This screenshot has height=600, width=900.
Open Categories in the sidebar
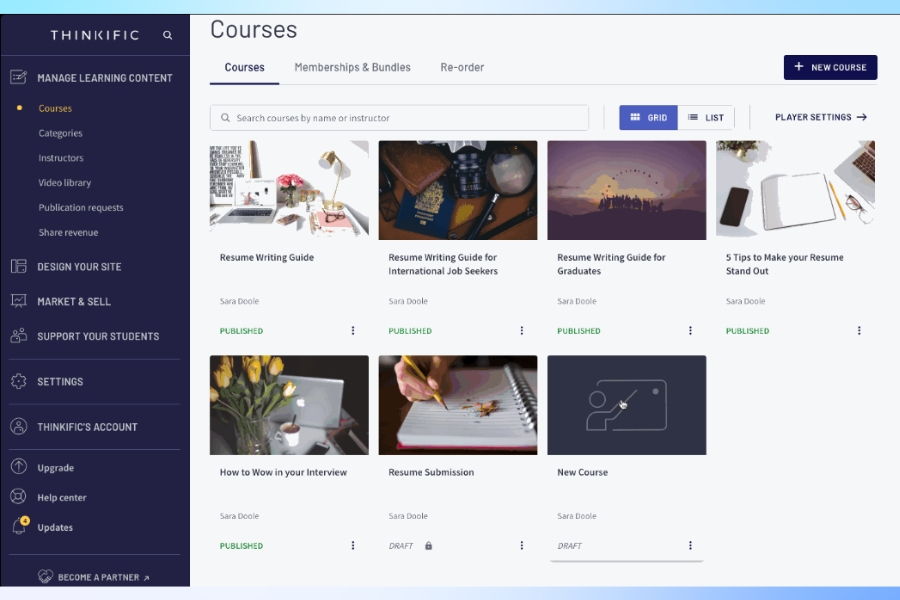point(60,133)
